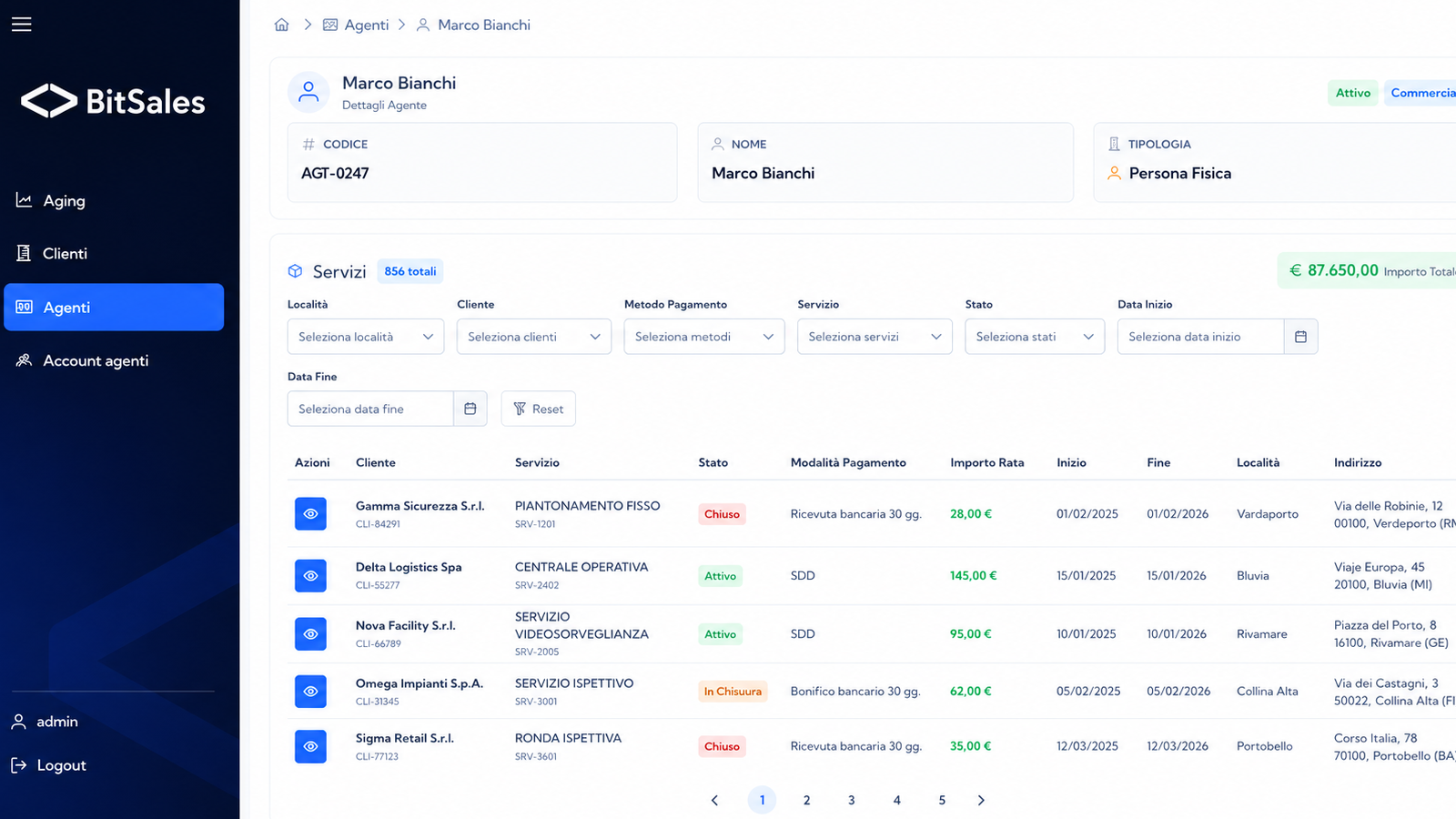Open the Seleziona servizi dropdown

[x=875, y=337]
